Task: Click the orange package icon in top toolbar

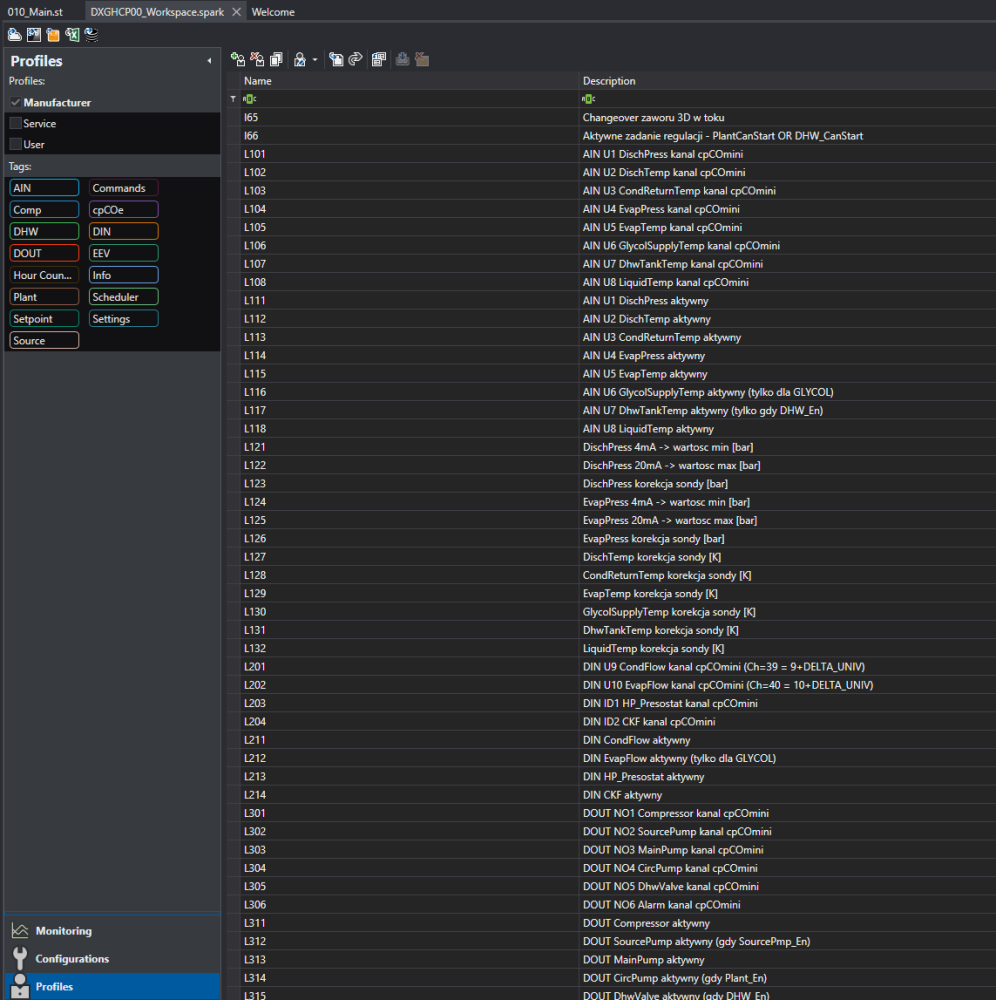Action: click(53, 35)
